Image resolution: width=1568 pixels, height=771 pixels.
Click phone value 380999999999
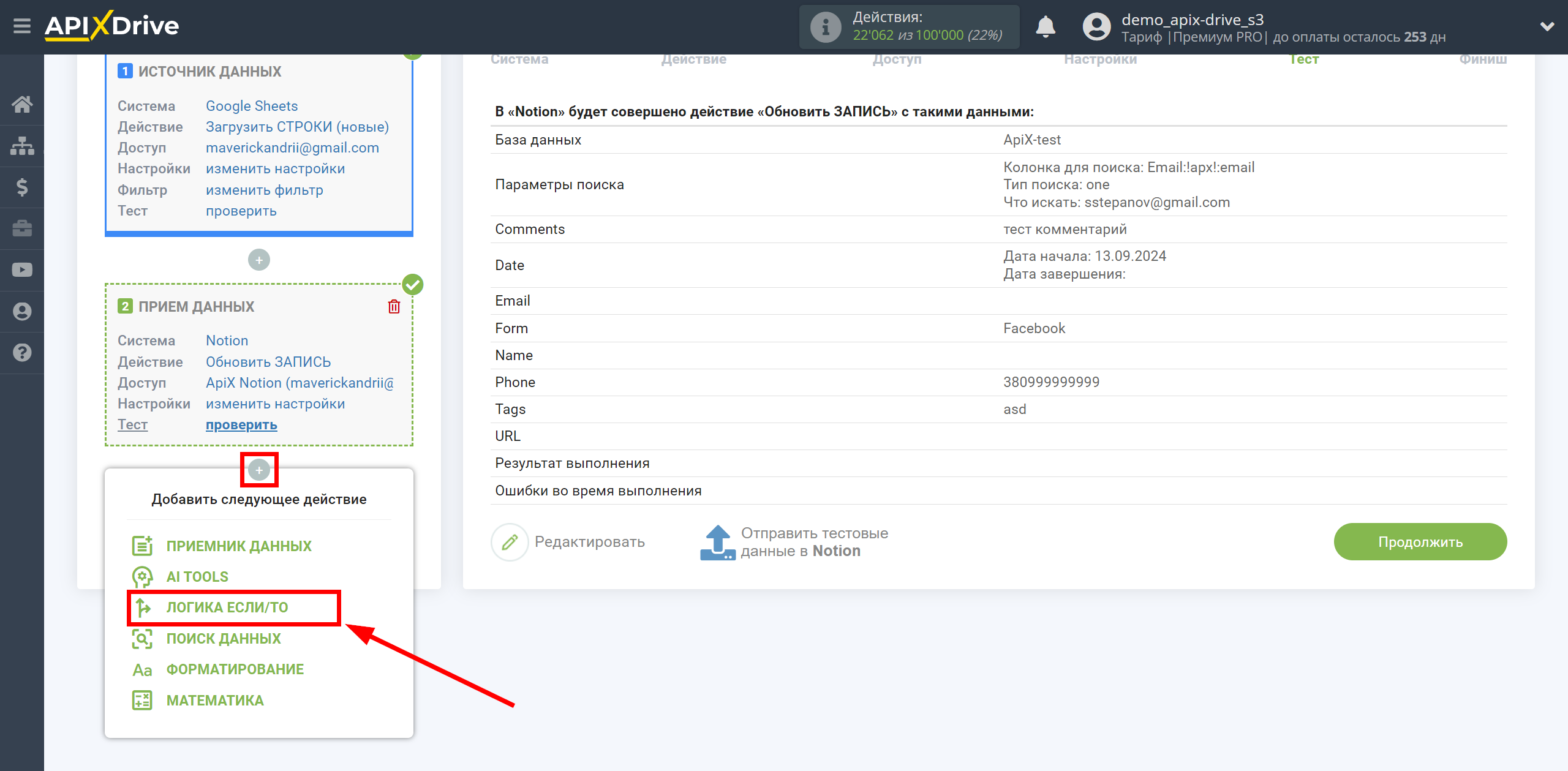pyautogui.click(x=1051, y=382)
